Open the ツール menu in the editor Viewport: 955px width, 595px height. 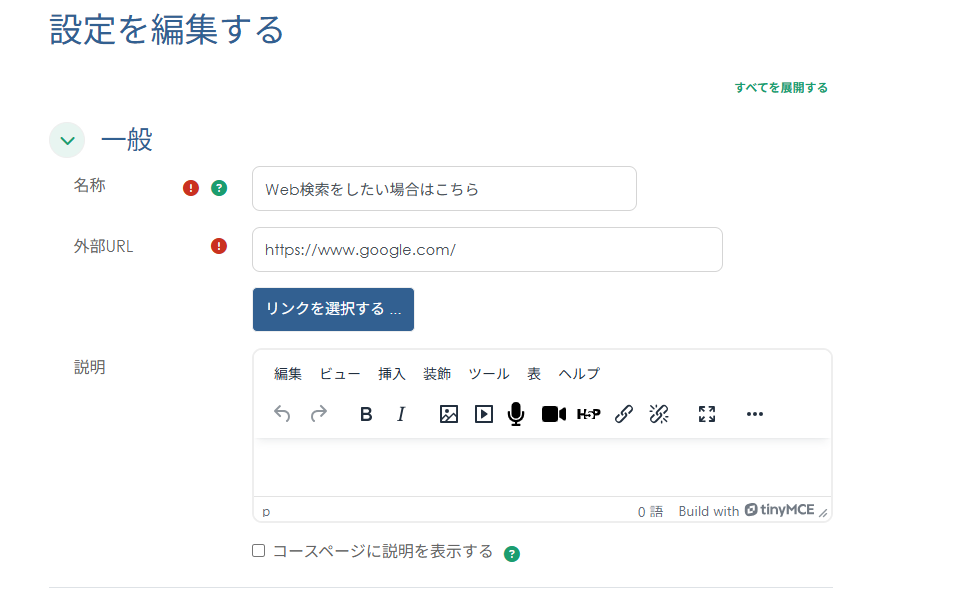pos(489,373)
